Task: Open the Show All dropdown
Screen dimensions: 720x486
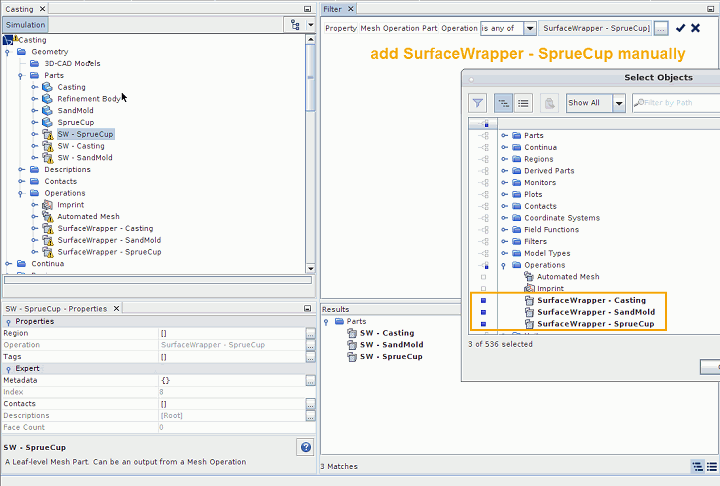Action: coord(619,103)
